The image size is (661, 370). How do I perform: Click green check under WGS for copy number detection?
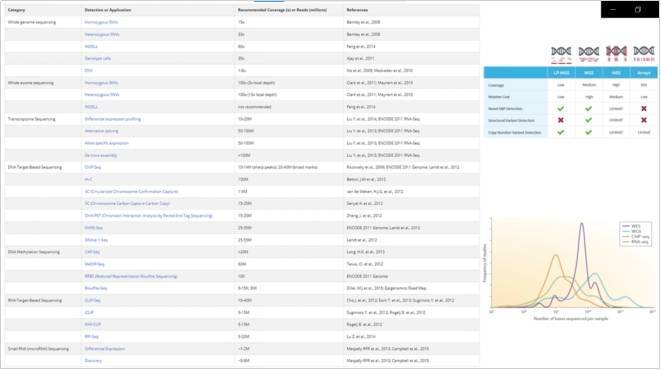coord(588,132)
